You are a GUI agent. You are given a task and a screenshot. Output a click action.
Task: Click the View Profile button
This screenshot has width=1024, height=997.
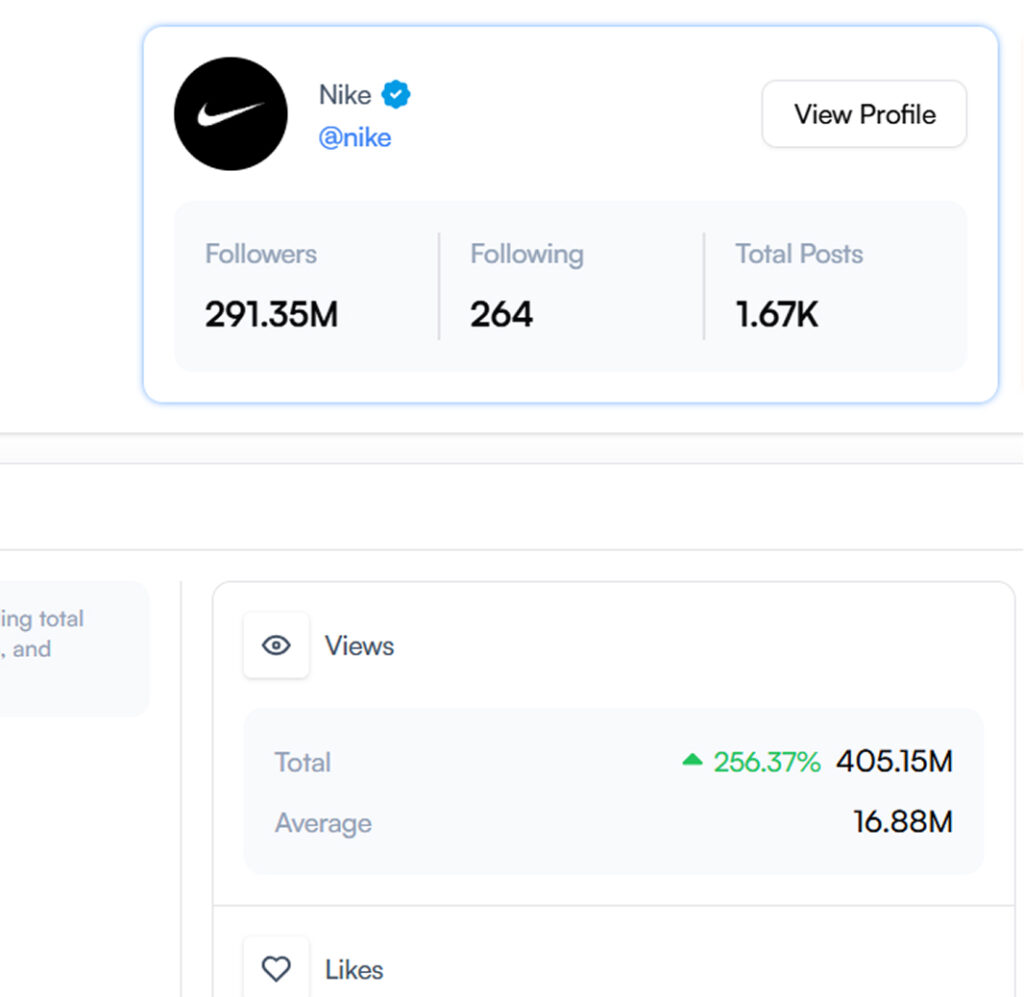pyautogui.click(x=864, y=114)
